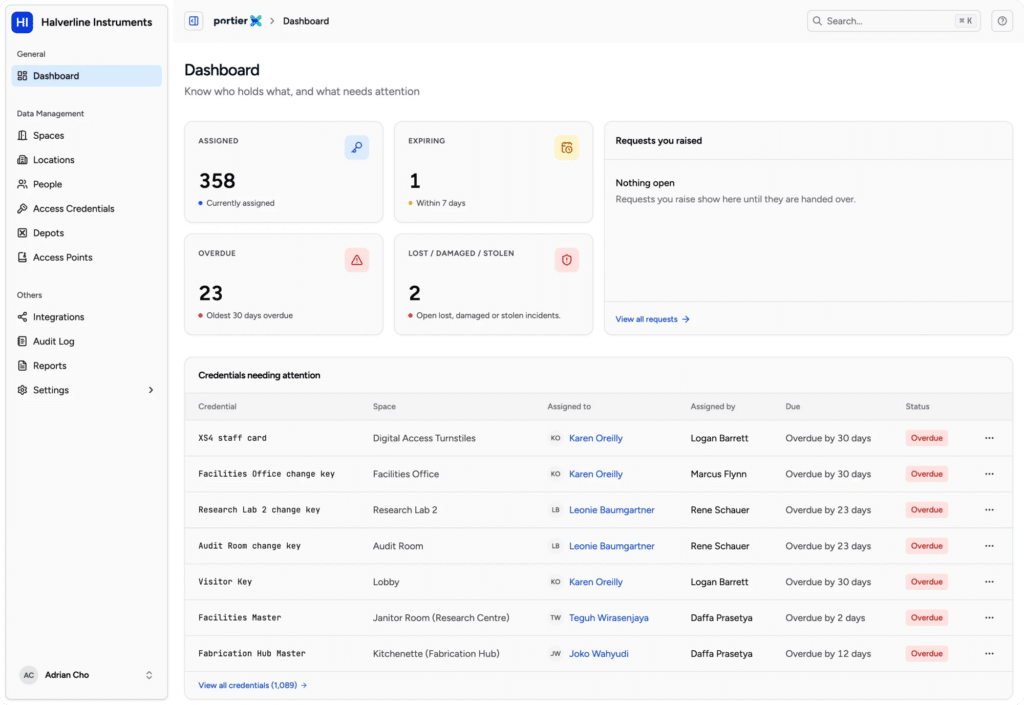Click the warning triangle on Overdue card
Screen dimensions: 1024x705
coord(357,260)
